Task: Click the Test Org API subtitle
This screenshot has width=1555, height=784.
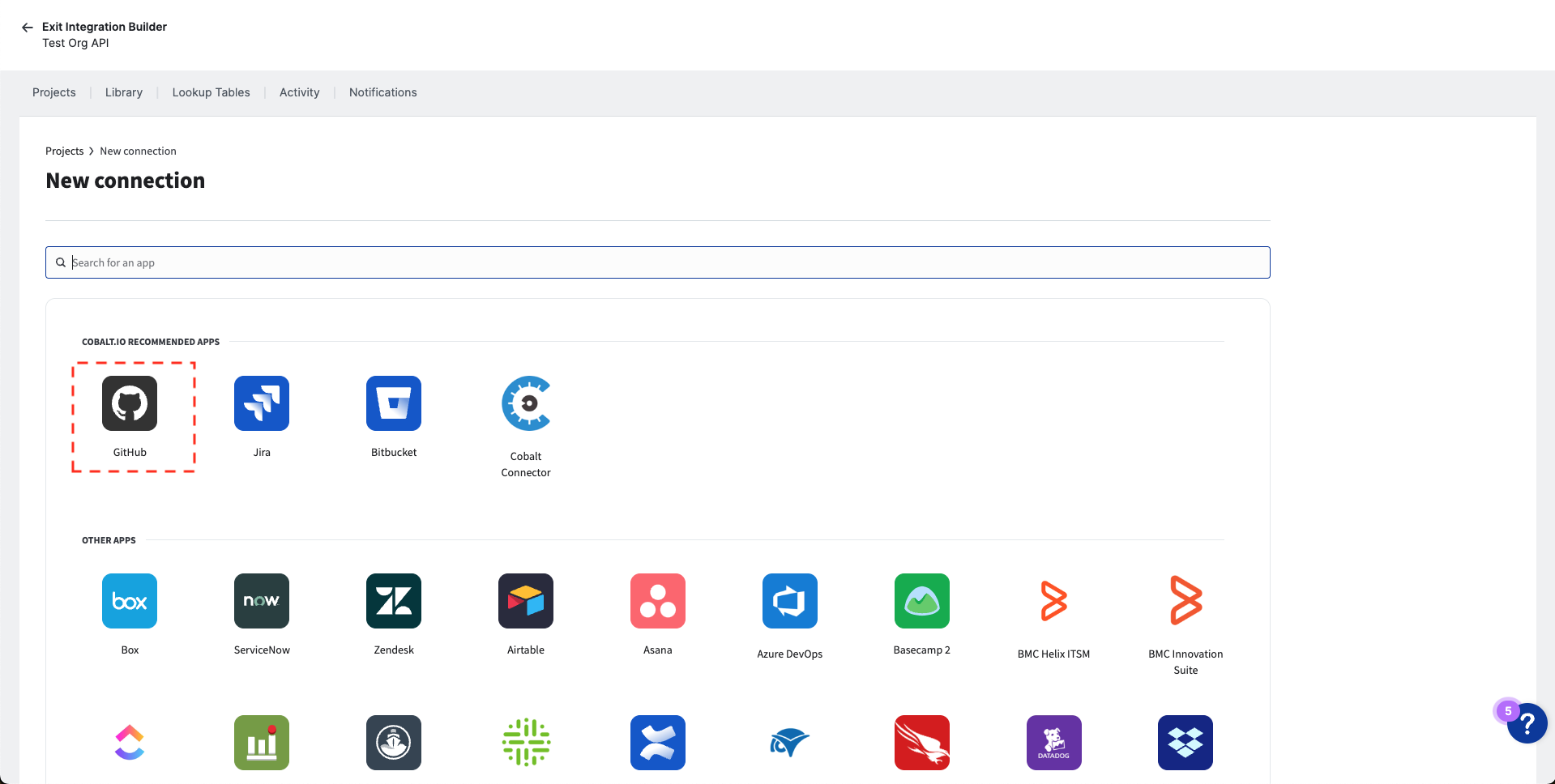Action: coord(75,43)
